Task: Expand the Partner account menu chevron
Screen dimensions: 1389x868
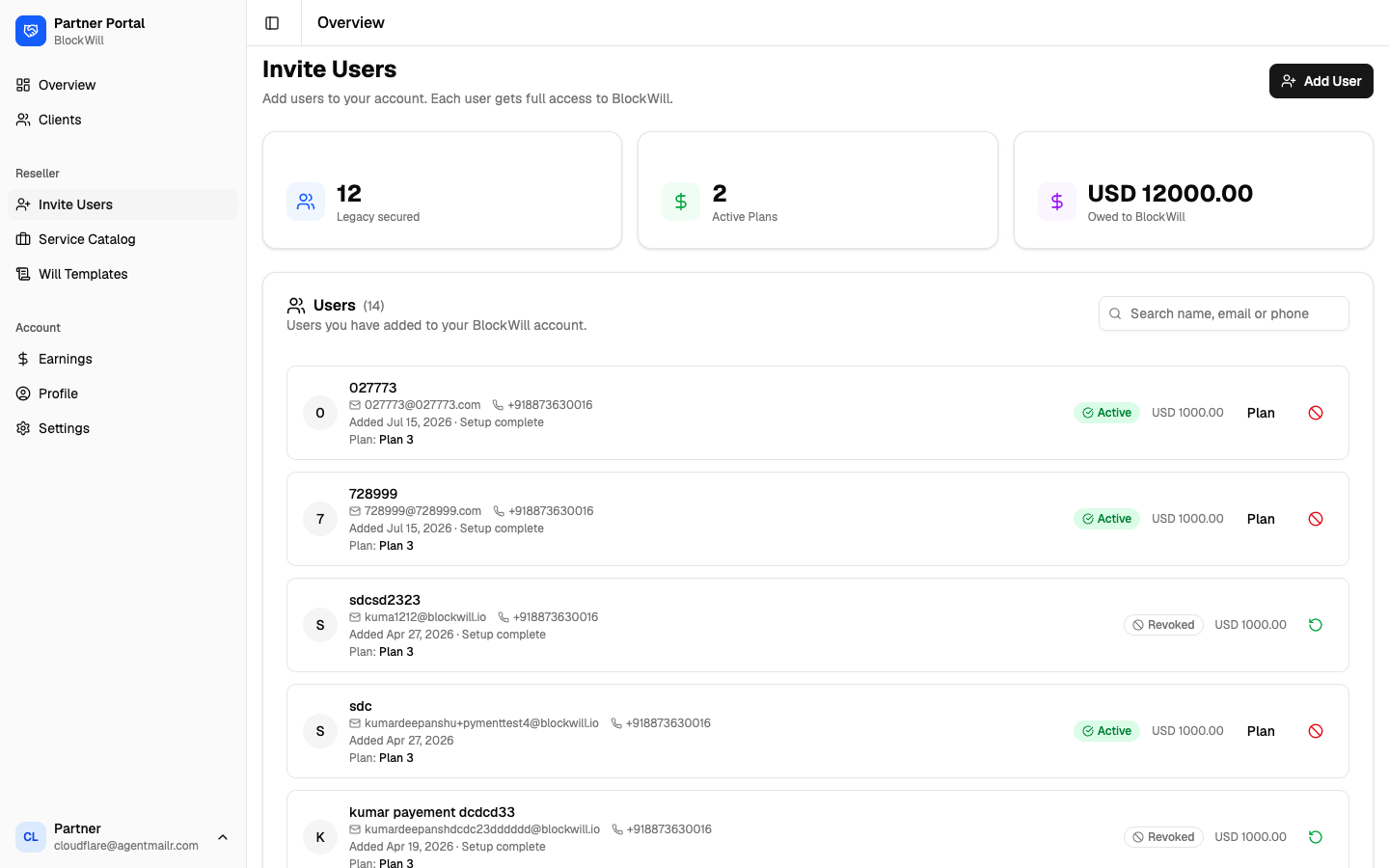Action: 223,837
